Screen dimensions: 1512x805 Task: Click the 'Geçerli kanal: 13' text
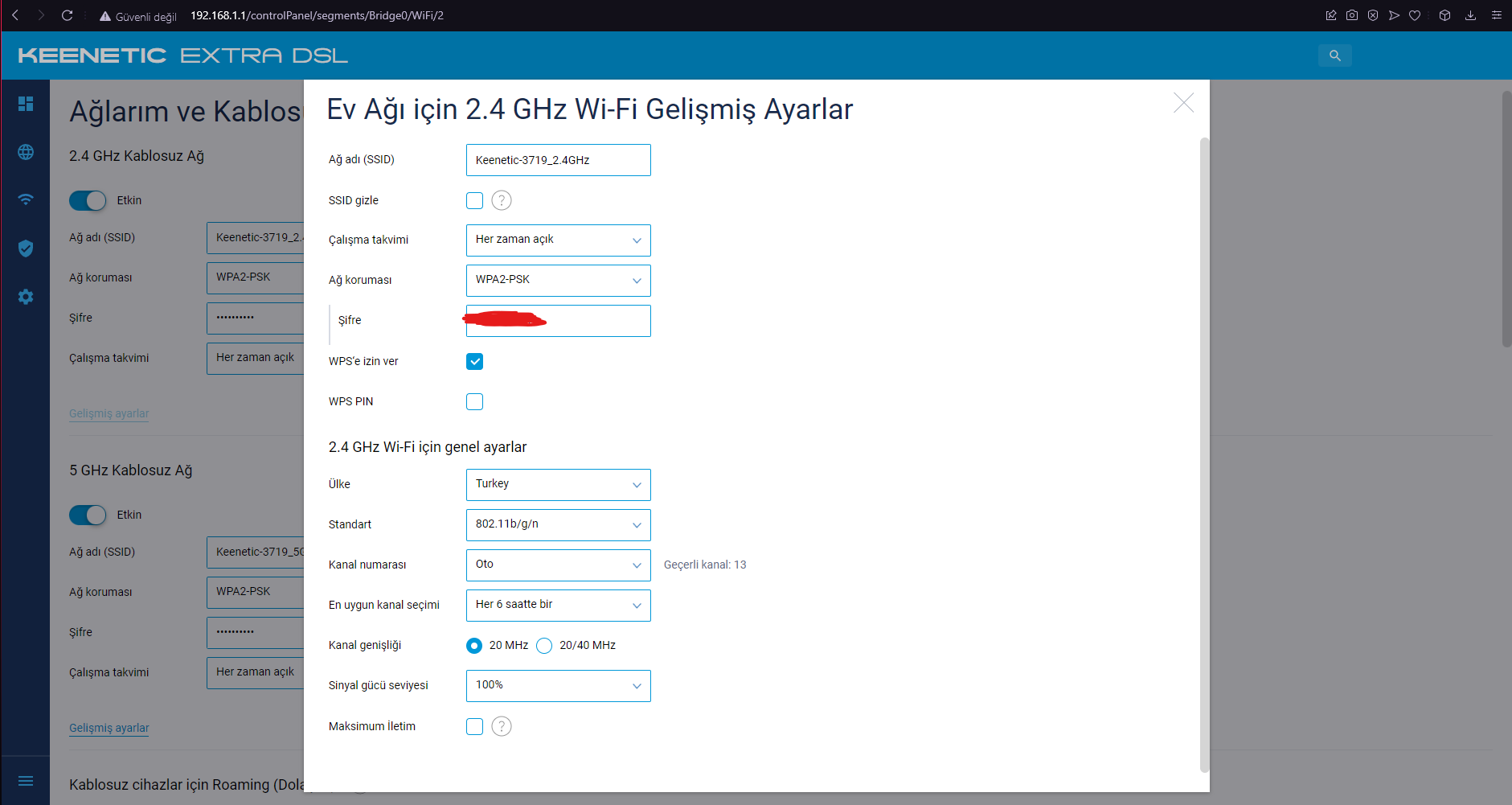pyautogui.click(x=705, y=565)
